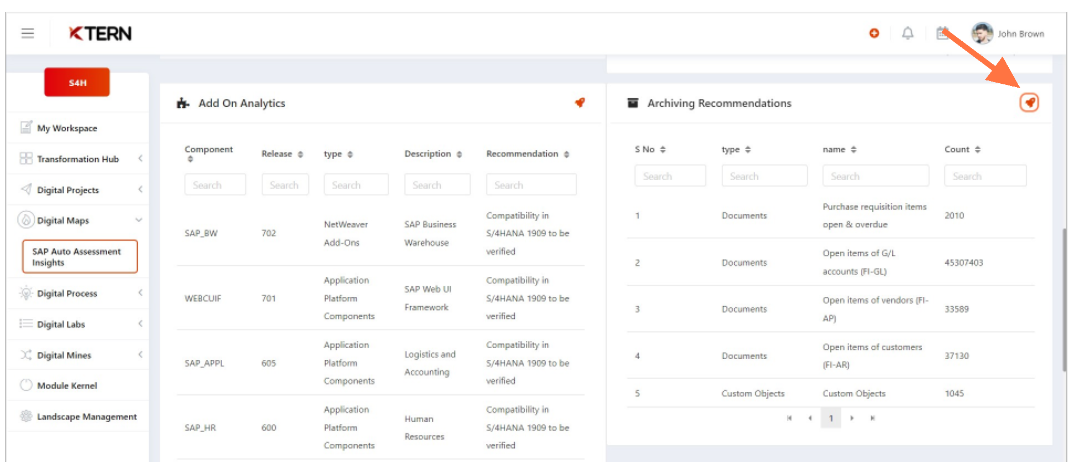Click the Description search field
1072x462 pixels.
point(438,185)
